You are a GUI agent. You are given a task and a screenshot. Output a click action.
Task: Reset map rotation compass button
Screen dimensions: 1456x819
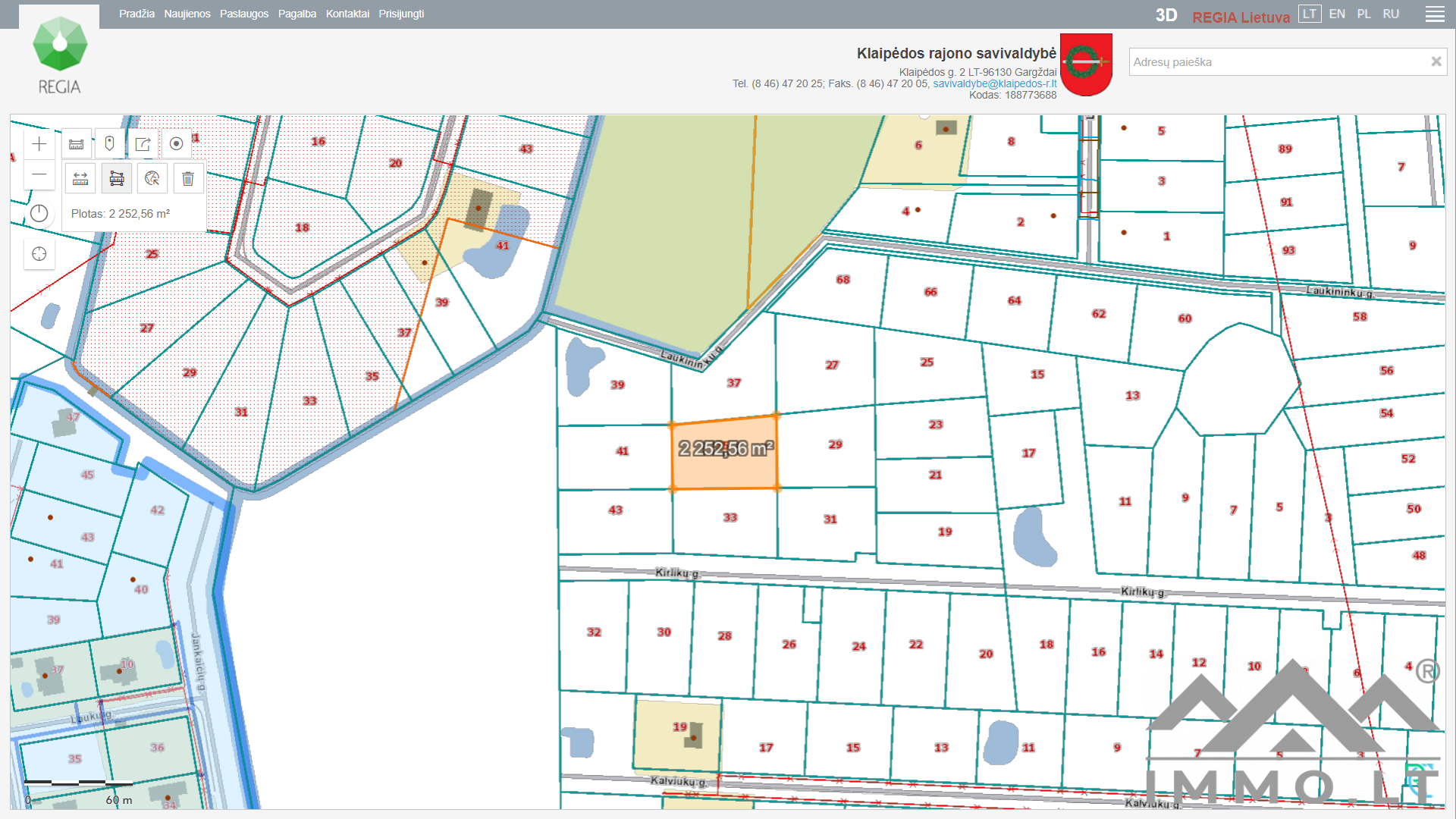coord(39,214)
